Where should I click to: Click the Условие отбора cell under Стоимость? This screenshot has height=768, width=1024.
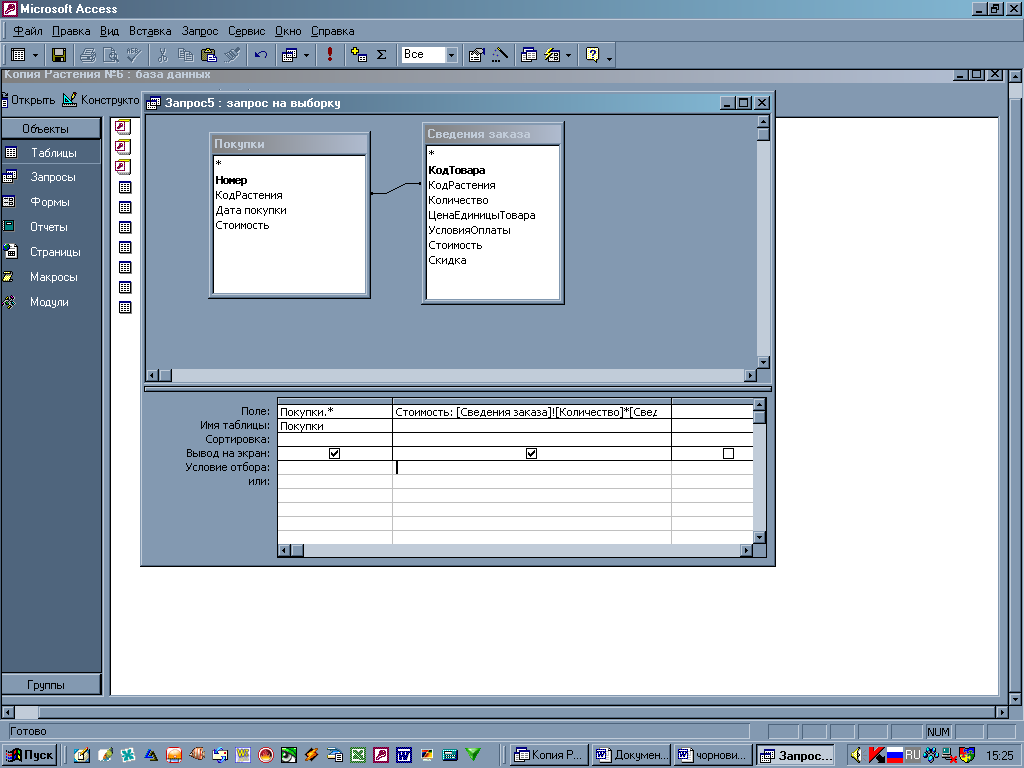(x=531, y=467)
